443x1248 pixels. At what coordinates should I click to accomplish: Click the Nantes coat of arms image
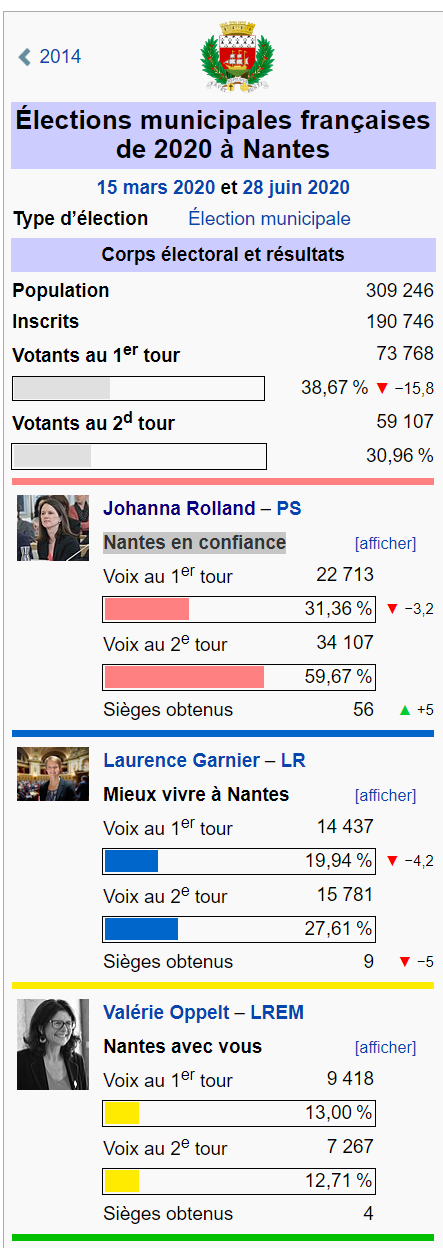coord(237,56)
